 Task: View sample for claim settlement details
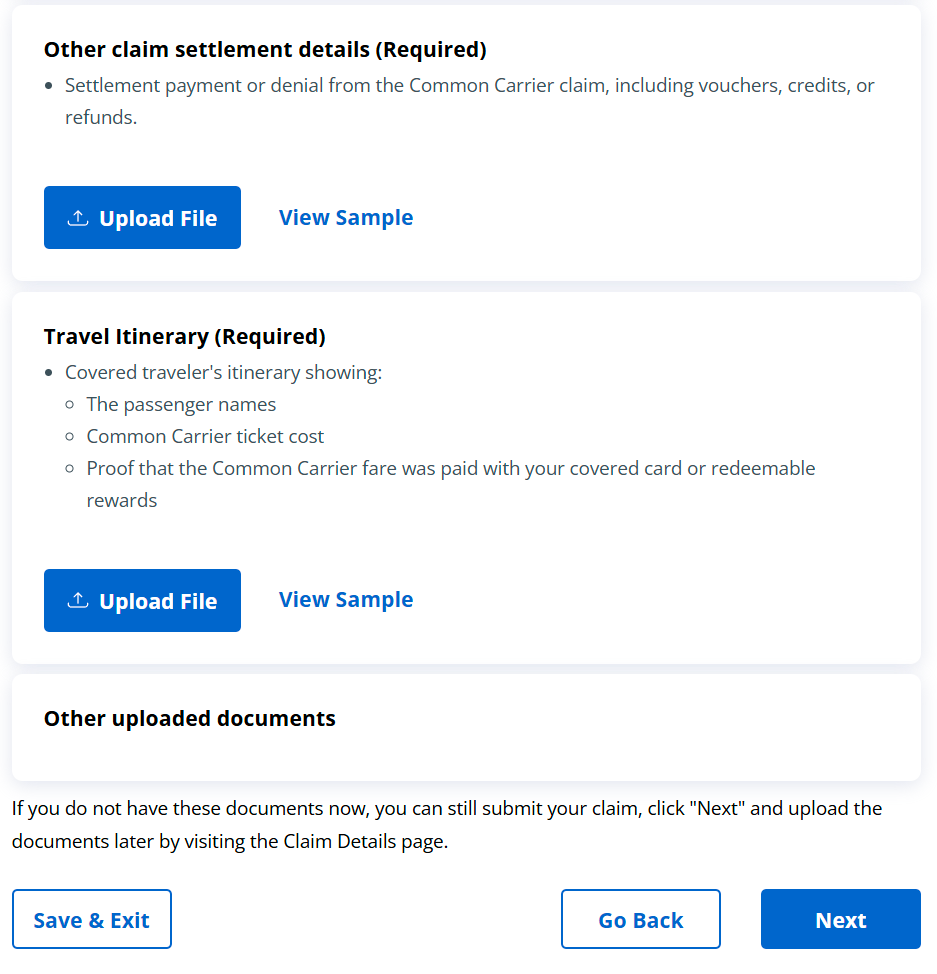pos(346,218)
